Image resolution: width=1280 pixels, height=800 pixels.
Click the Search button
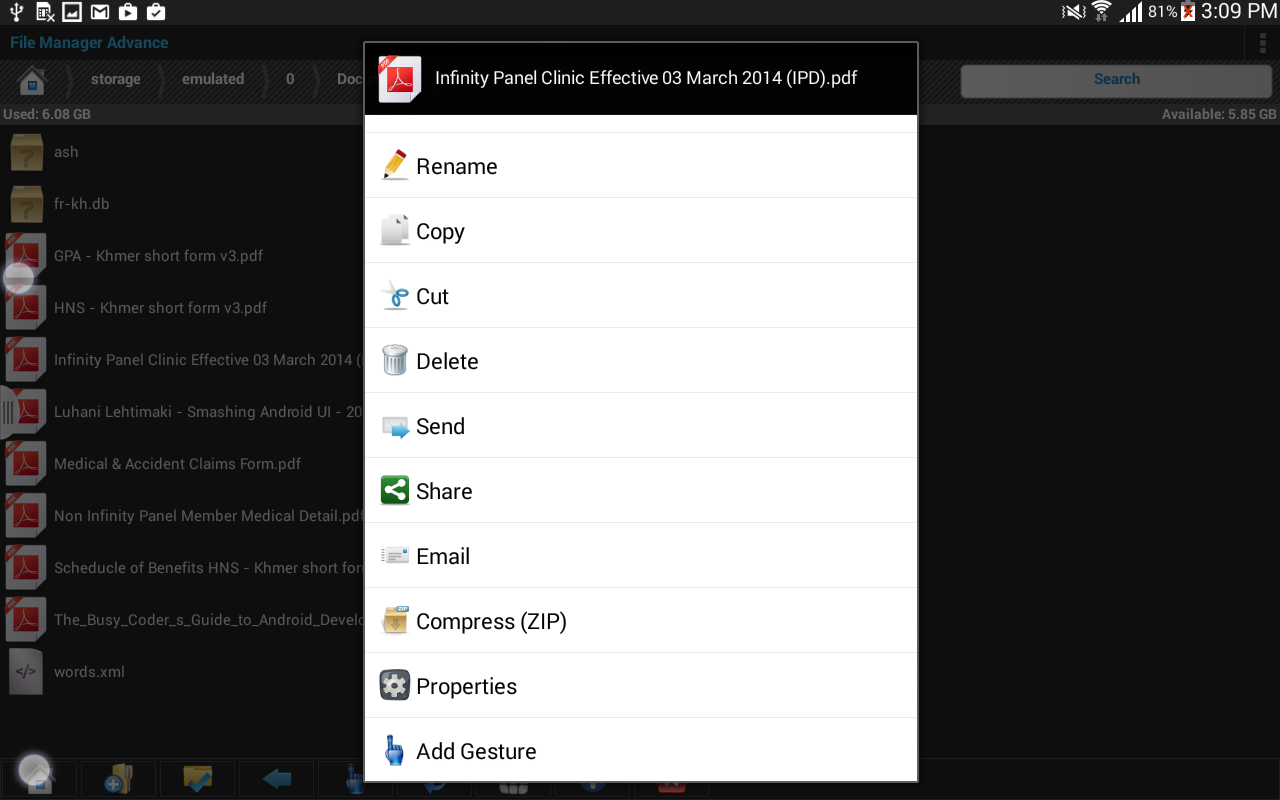point(1116,80)
